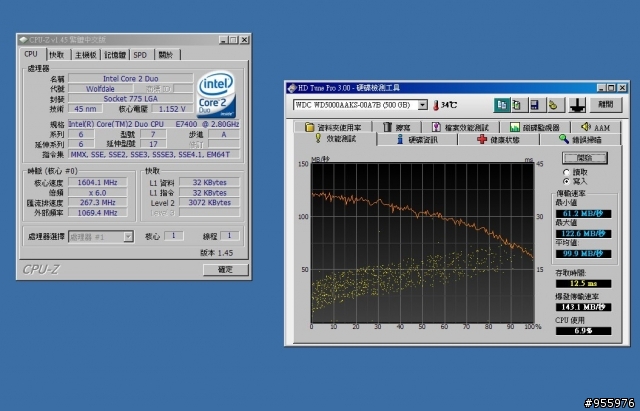
Task: Click the Level 2 cache value '3072 KBytes'
Action: point(209,202)
